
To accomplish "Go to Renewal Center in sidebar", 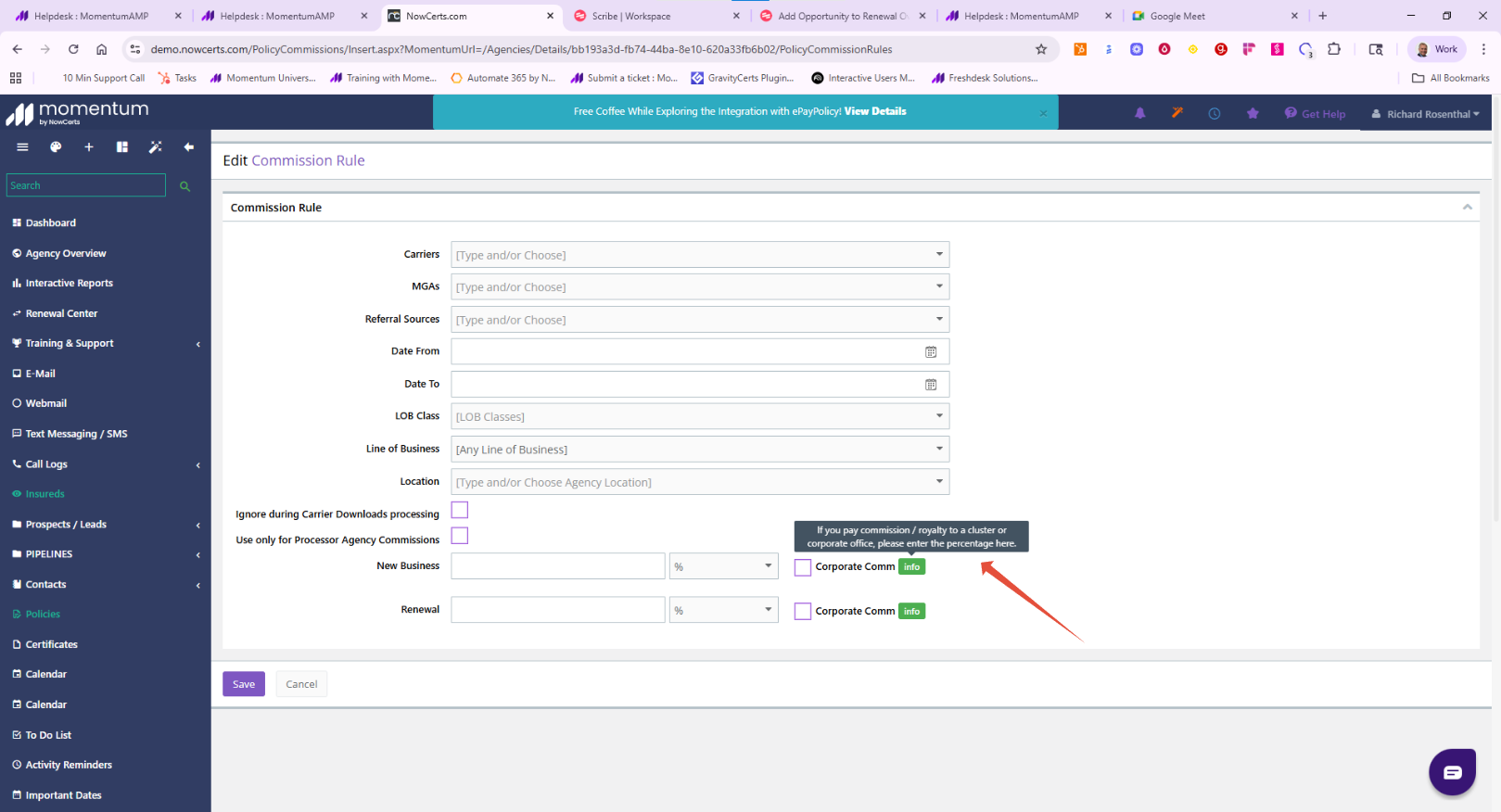I will coord(61,314).
